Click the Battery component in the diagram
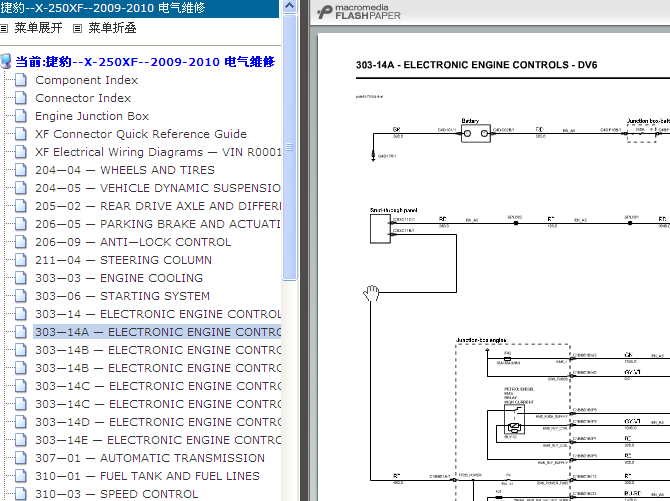The image size is (670, 501). click(476, 133)
